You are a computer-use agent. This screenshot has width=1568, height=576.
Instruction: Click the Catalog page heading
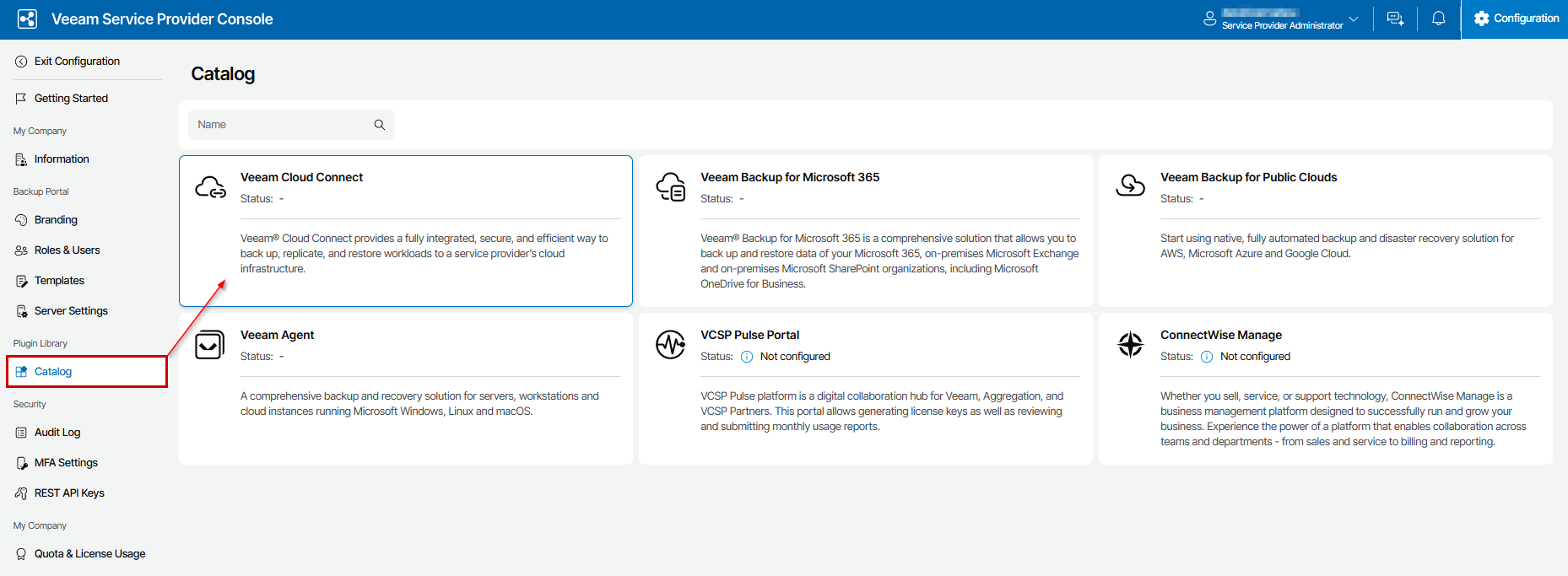coord(223,74)
